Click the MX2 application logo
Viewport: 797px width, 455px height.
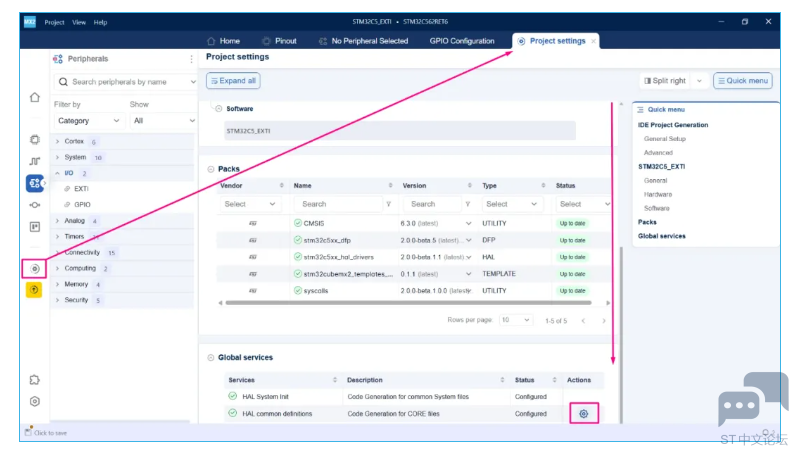tap(30, 22)
